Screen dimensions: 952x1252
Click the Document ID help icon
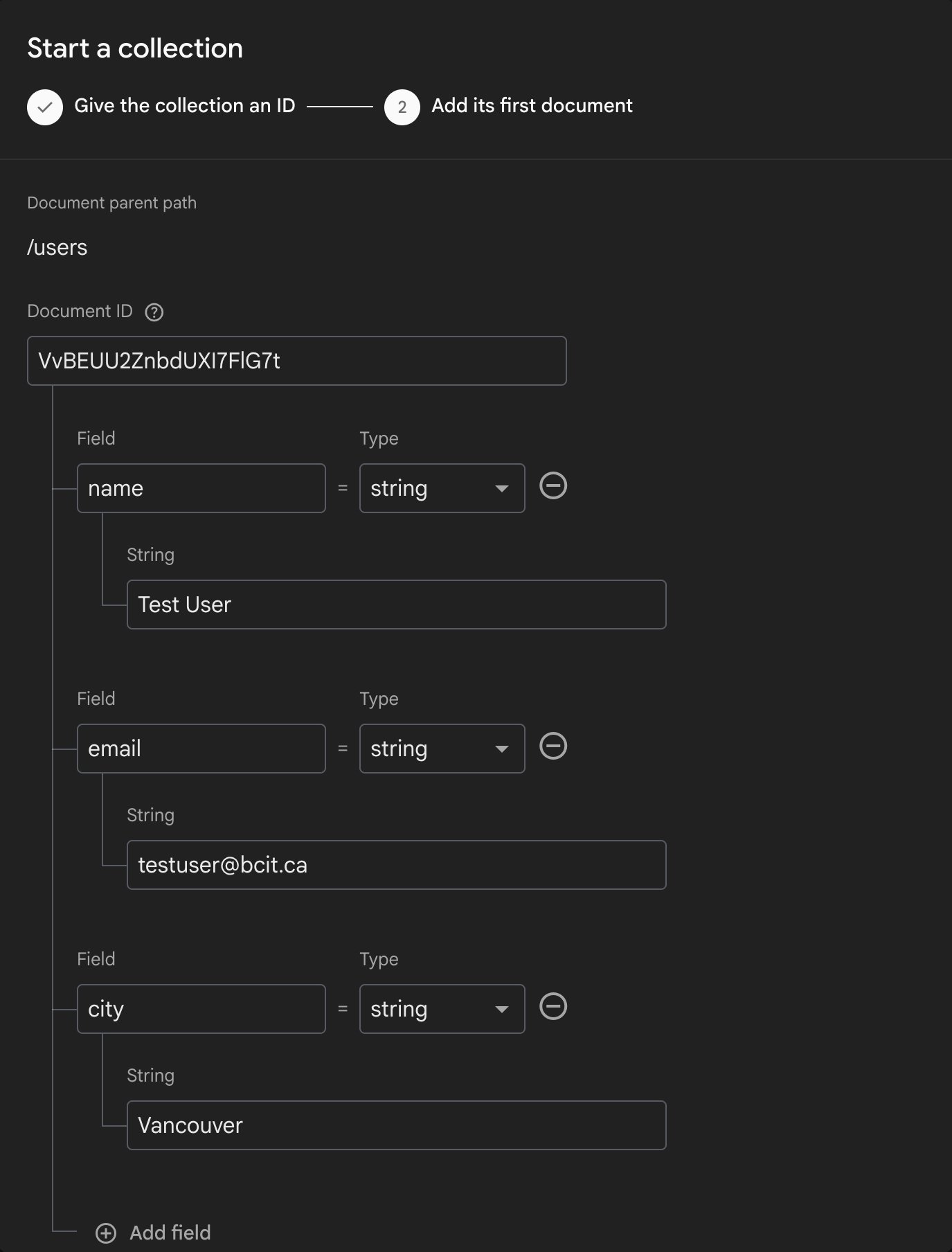pyautogui.click(x=154, y=312)
